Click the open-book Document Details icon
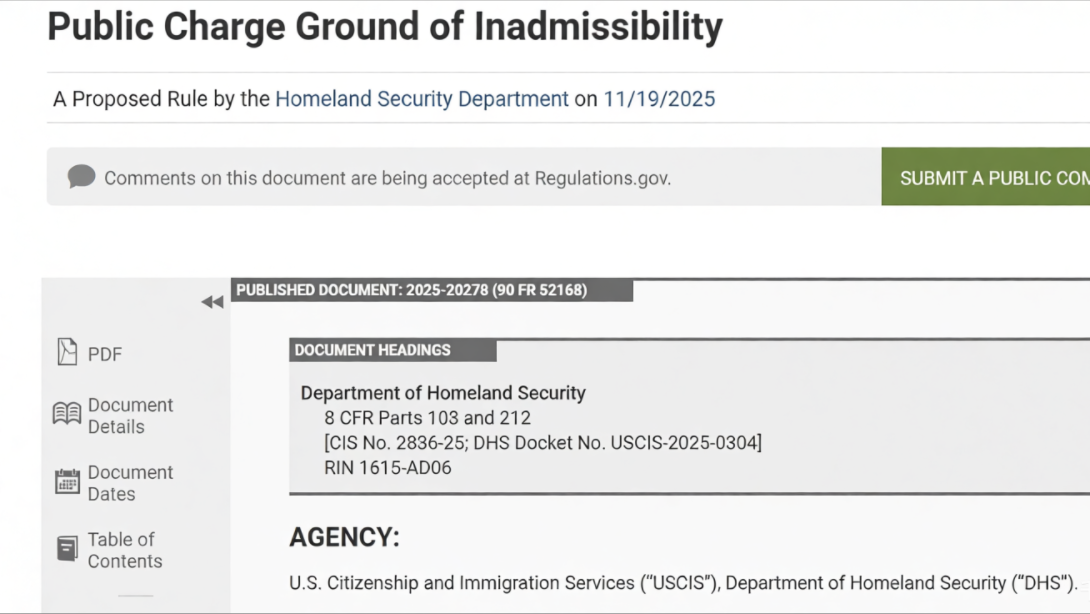Viewport: 1090px width, 614px height. point(67,414)
